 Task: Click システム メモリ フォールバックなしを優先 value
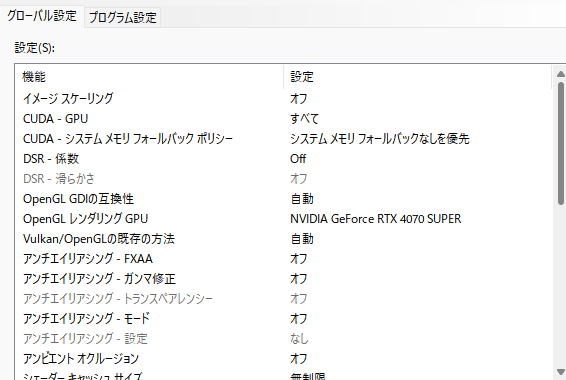click(x=379, y=139)
